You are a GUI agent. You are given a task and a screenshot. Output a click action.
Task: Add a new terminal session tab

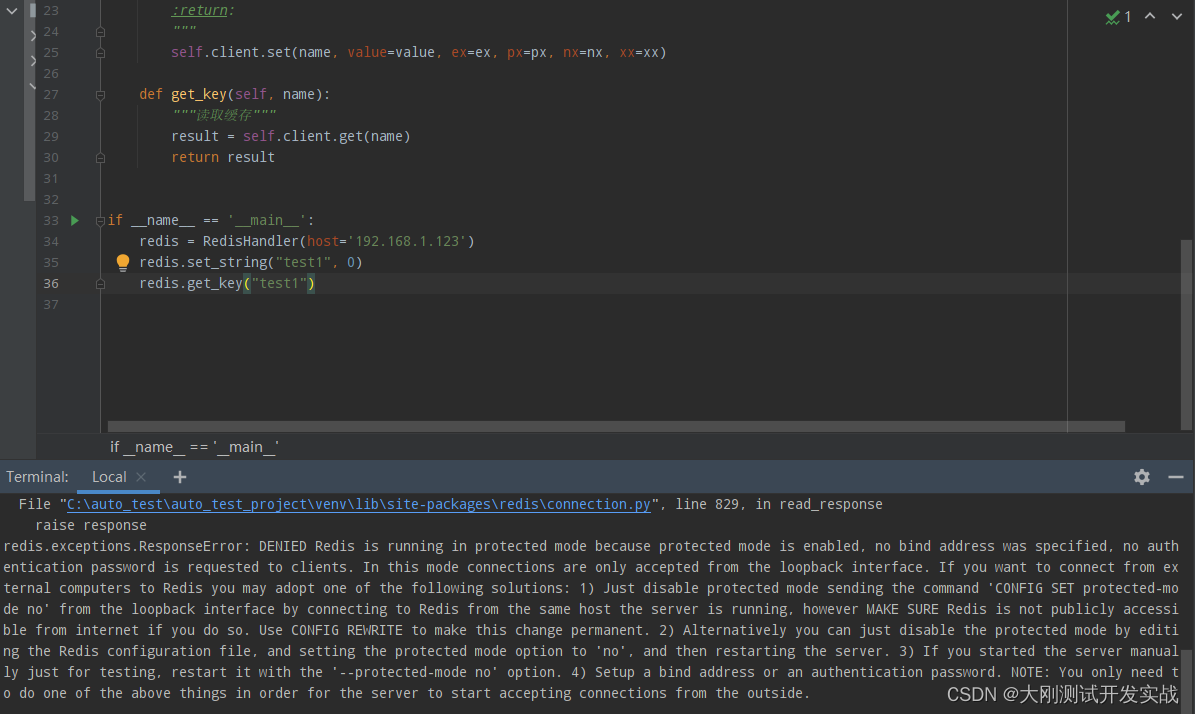coord(180,477)
